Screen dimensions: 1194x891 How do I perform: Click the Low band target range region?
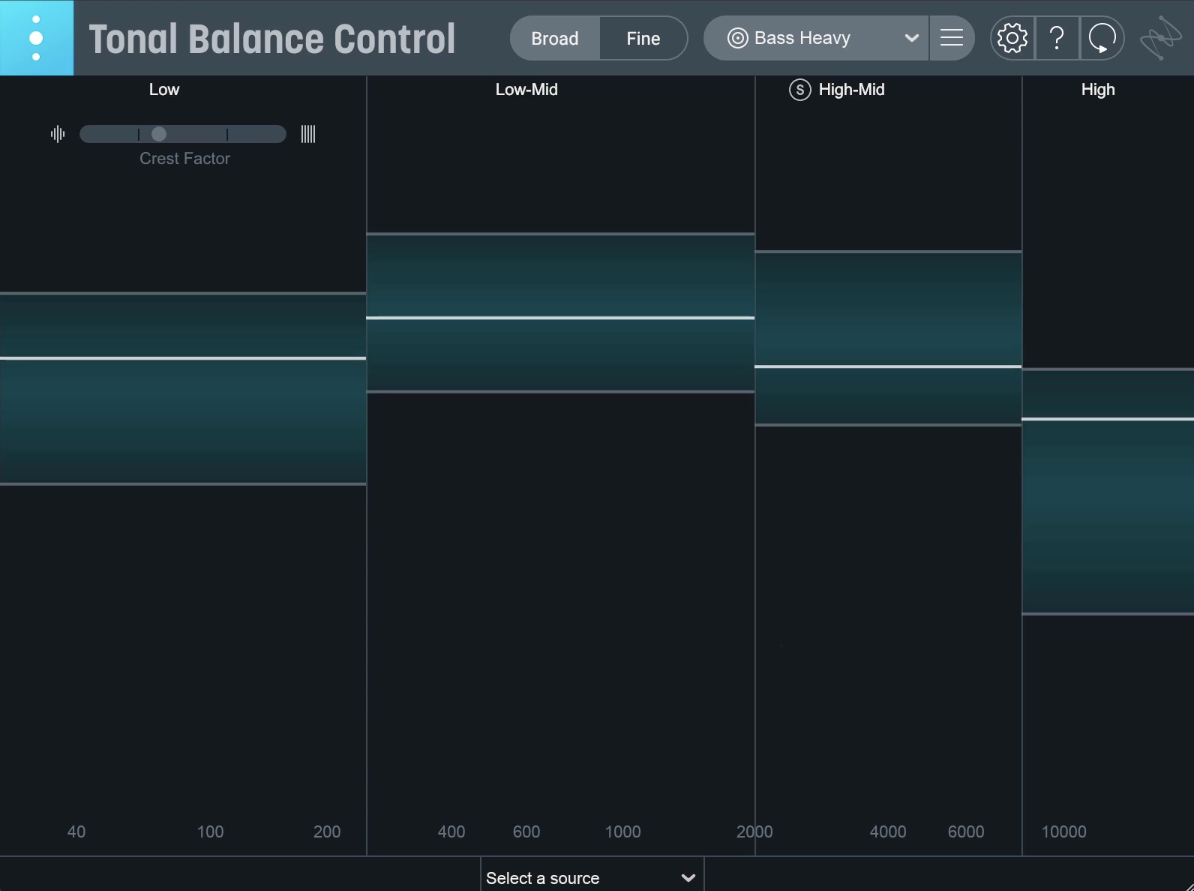click(x=183, y=388)
